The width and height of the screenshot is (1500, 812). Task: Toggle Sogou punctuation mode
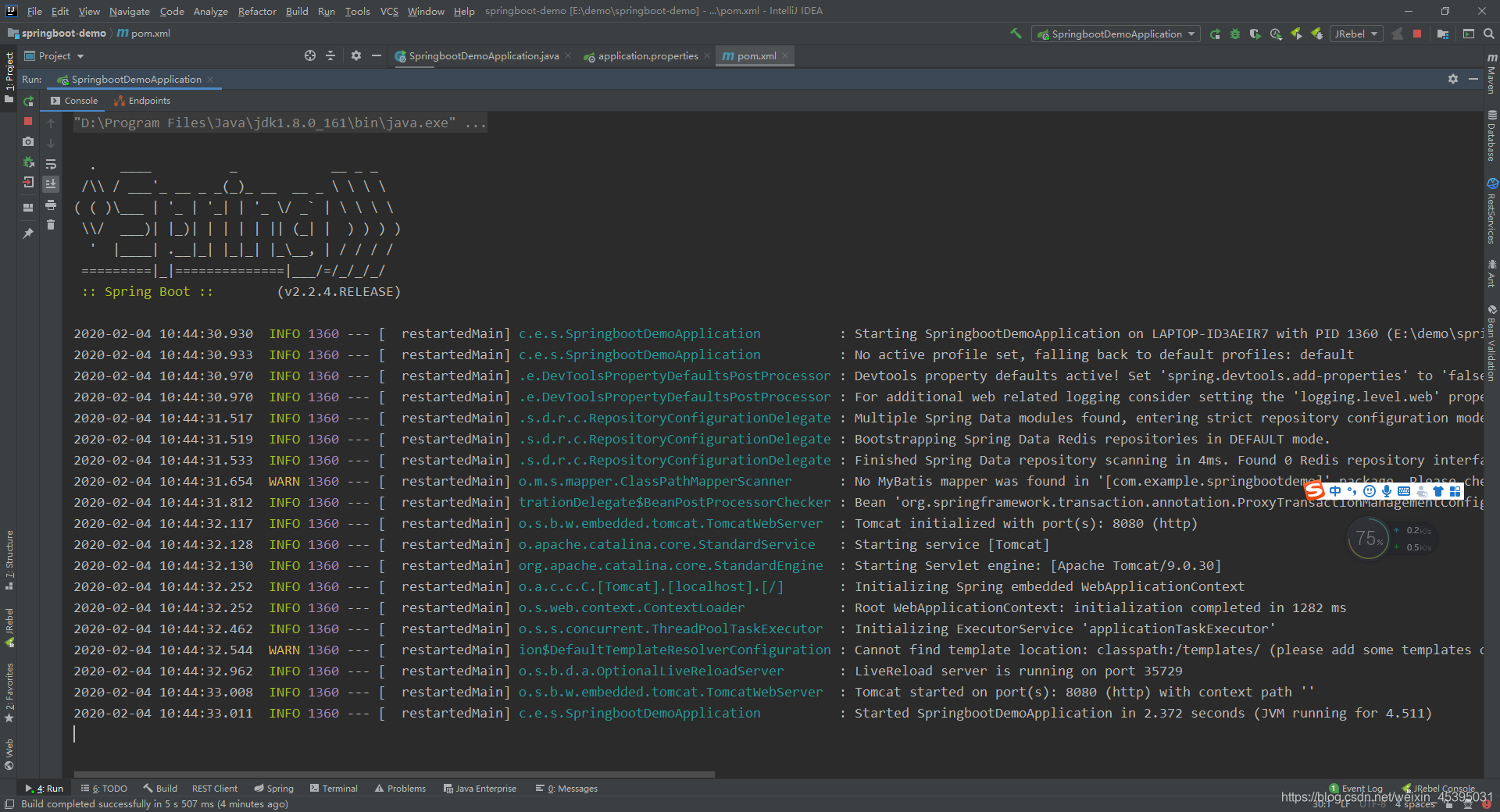point(1352,491)
